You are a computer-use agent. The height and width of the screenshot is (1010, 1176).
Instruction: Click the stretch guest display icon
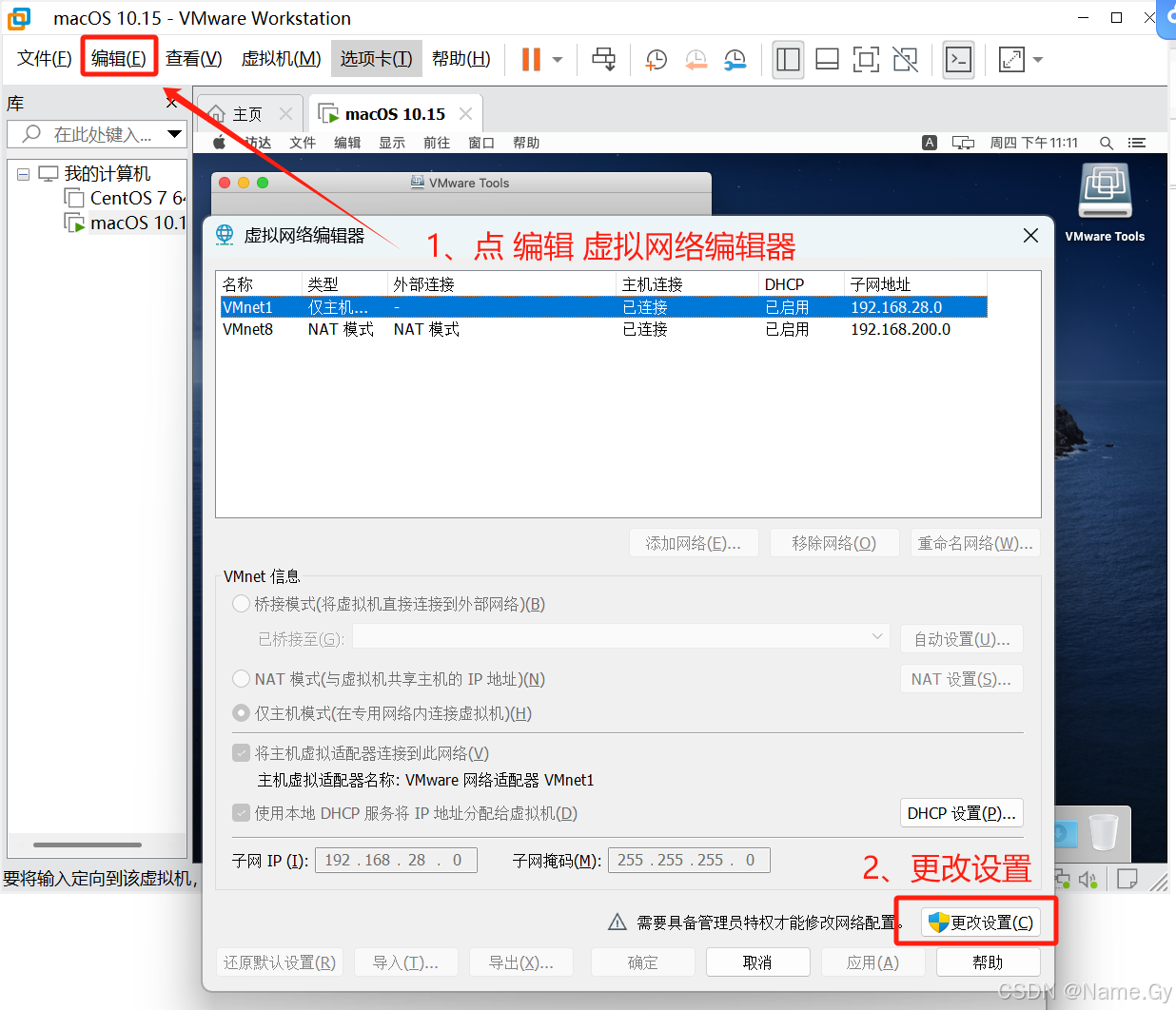coord(1011,59)
